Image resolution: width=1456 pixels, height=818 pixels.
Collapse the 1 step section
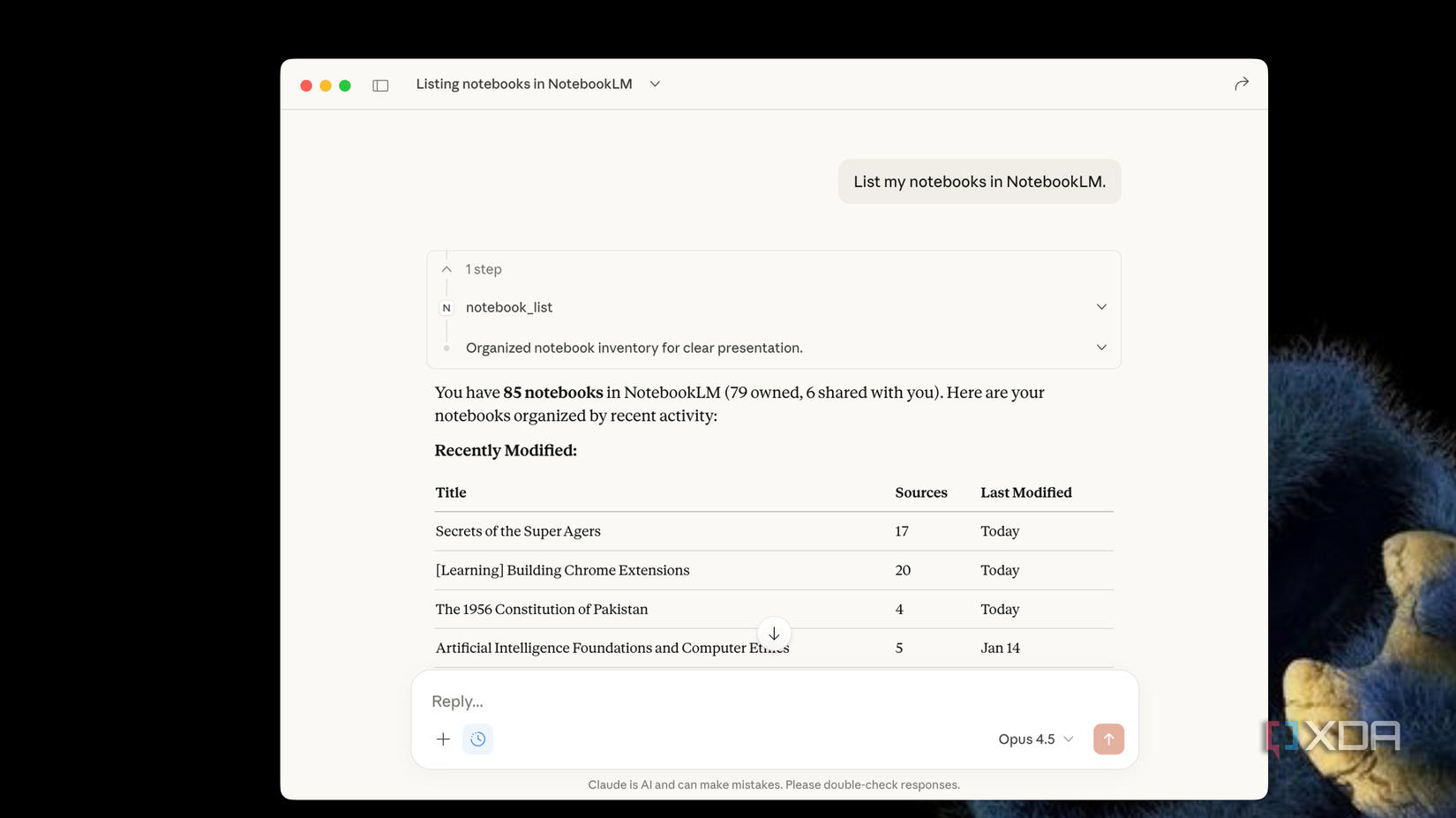(447, 269)
